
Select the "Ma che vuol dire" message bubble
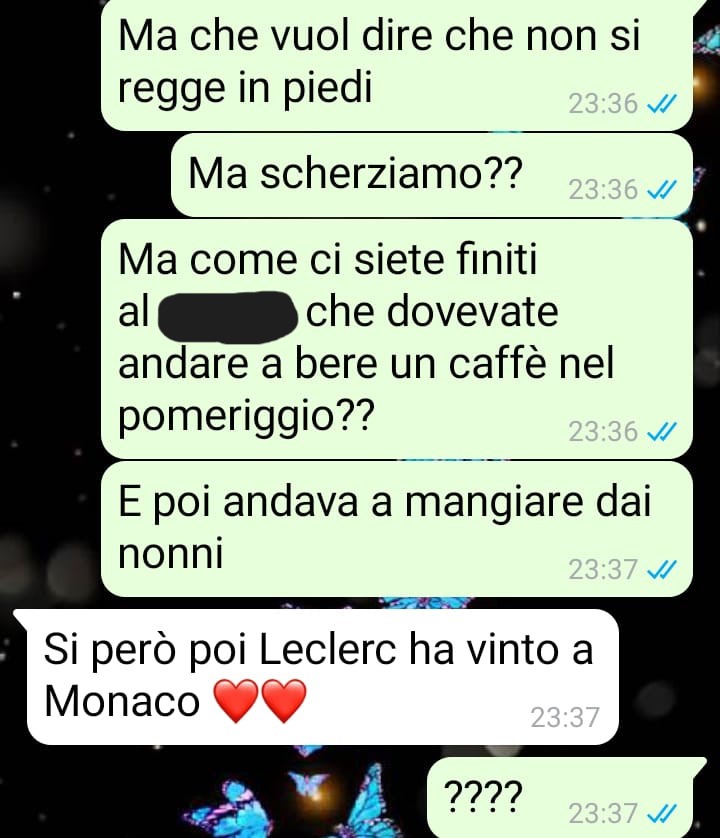[397, 64]
